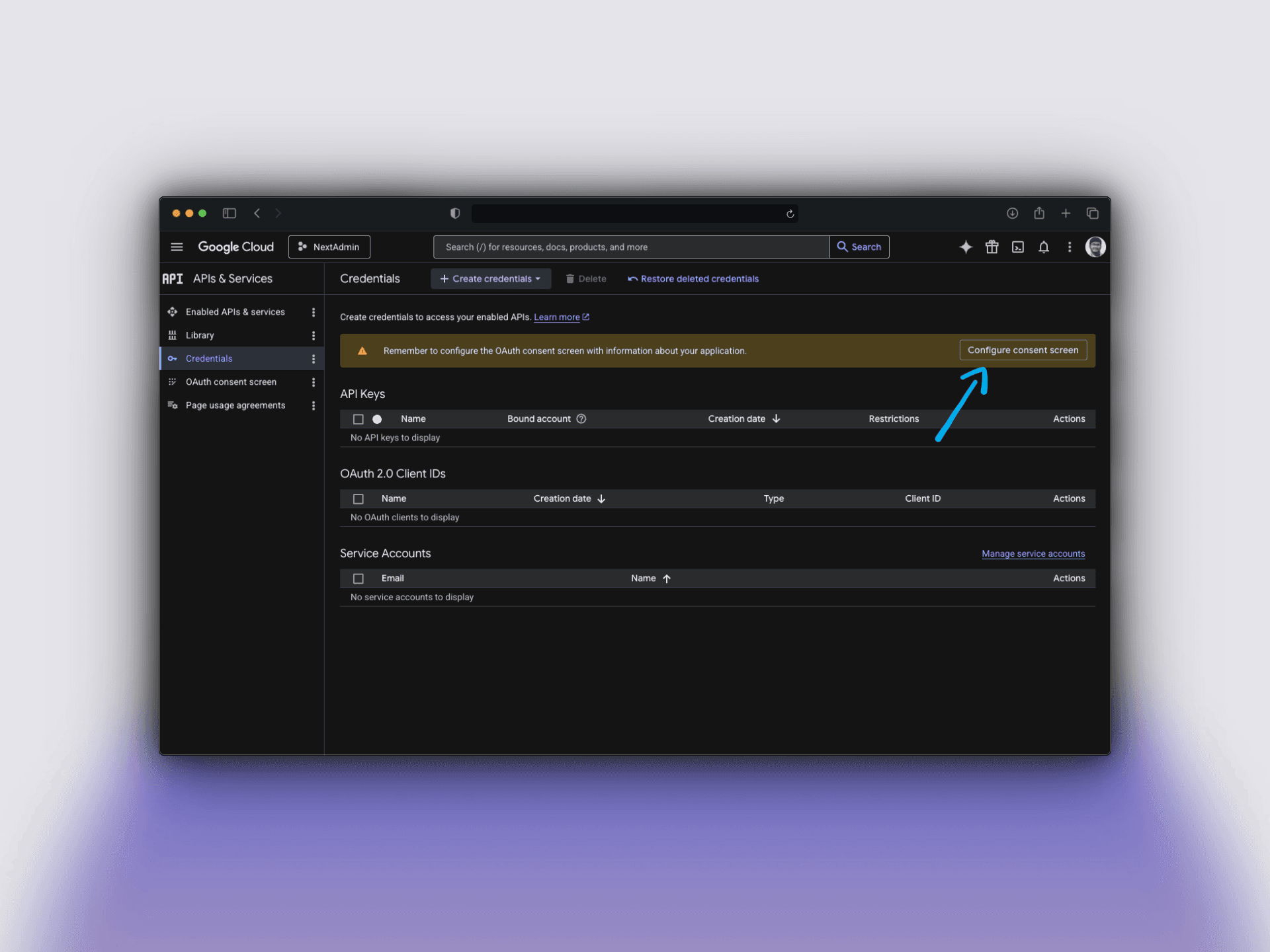Sort API Keys by Creation date arrow
1270x952 pixels.
[x=776, y=418]
